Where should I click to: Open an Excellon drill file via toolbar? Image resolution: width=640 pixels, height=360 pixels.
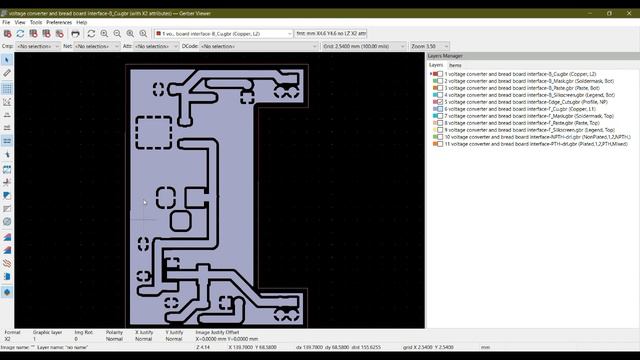pos(47,33)
